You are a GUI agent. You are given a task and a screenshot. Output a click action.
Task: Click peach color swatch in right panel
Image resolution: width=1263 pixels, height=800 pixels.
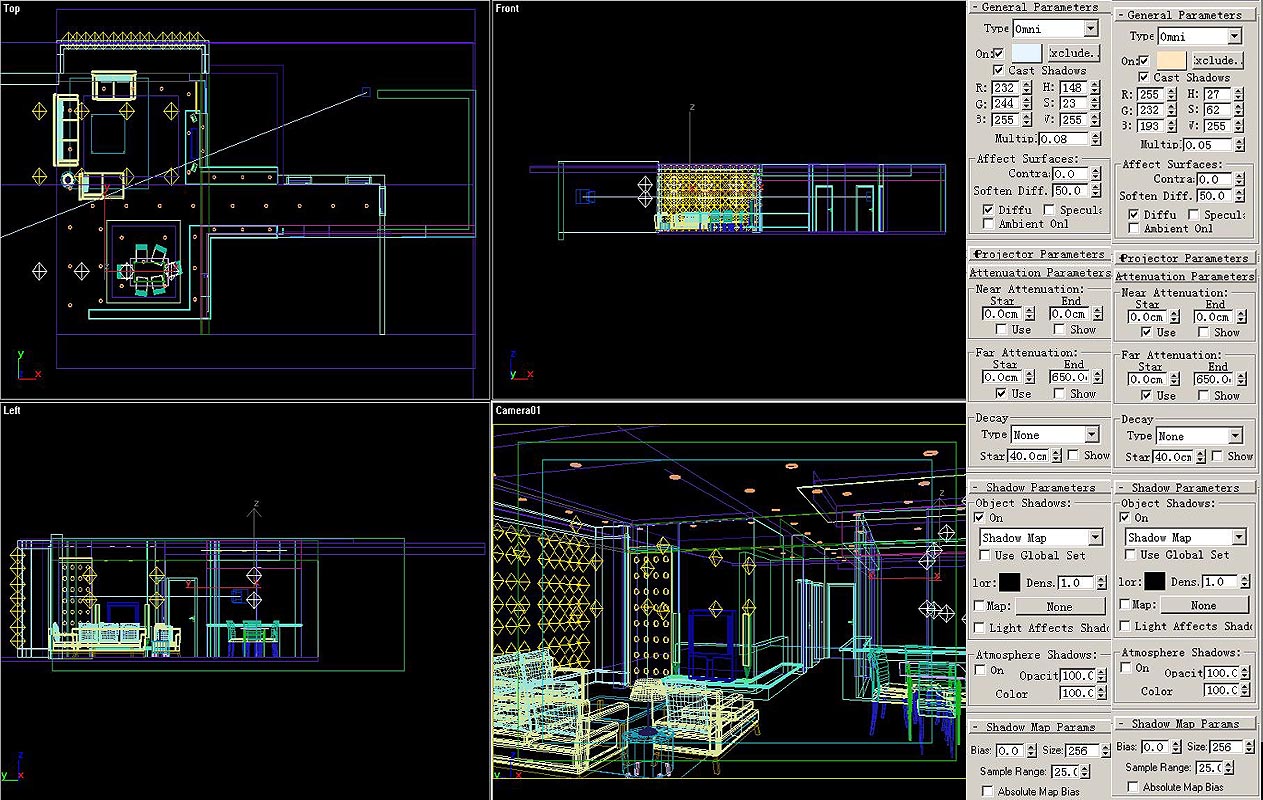[1172, 61]
